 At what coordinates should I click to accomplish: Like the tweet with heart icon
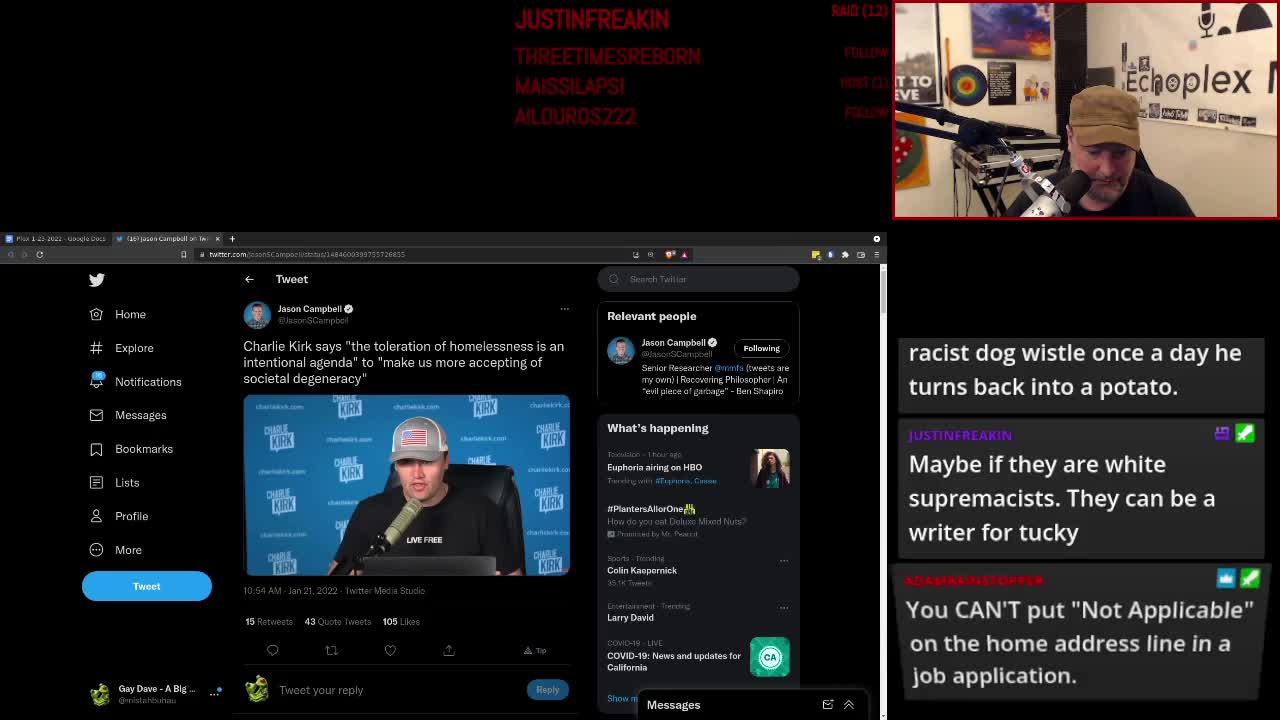click(390, 650)
